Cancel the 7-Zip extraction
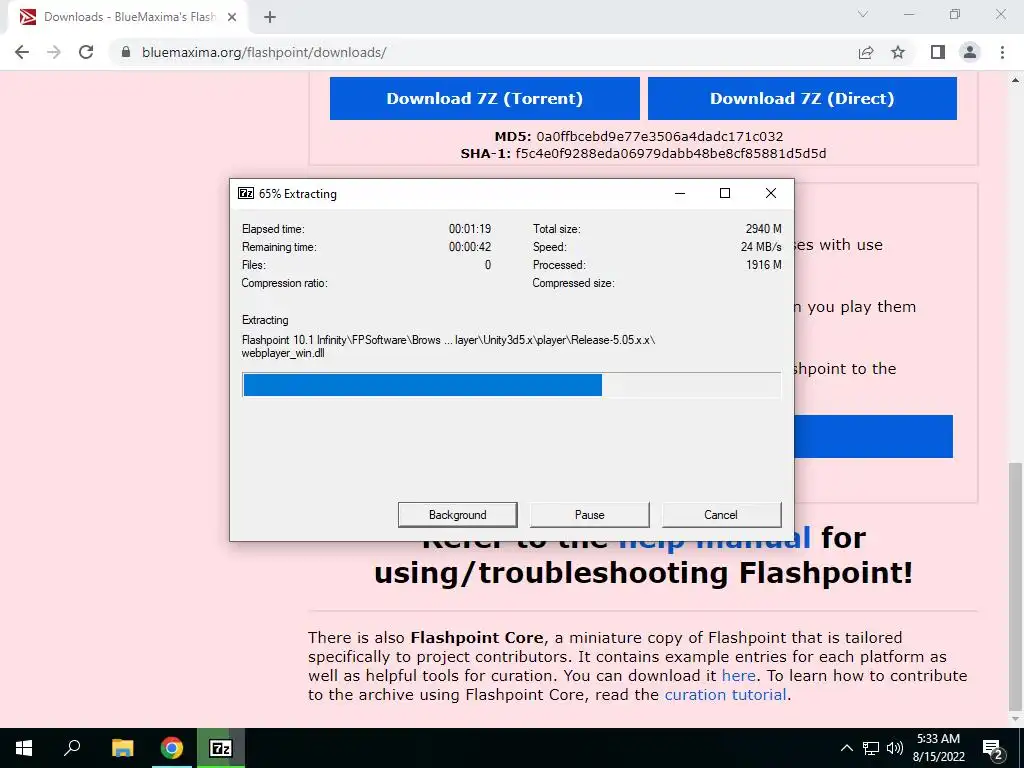 point(721,515)
